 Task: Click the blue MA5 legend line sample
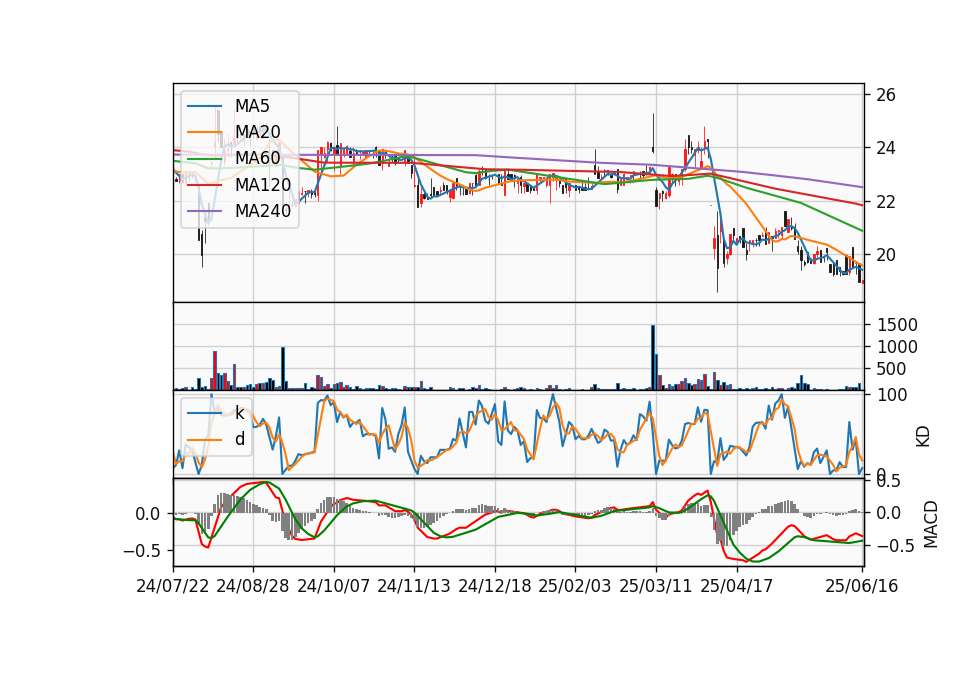204,106
